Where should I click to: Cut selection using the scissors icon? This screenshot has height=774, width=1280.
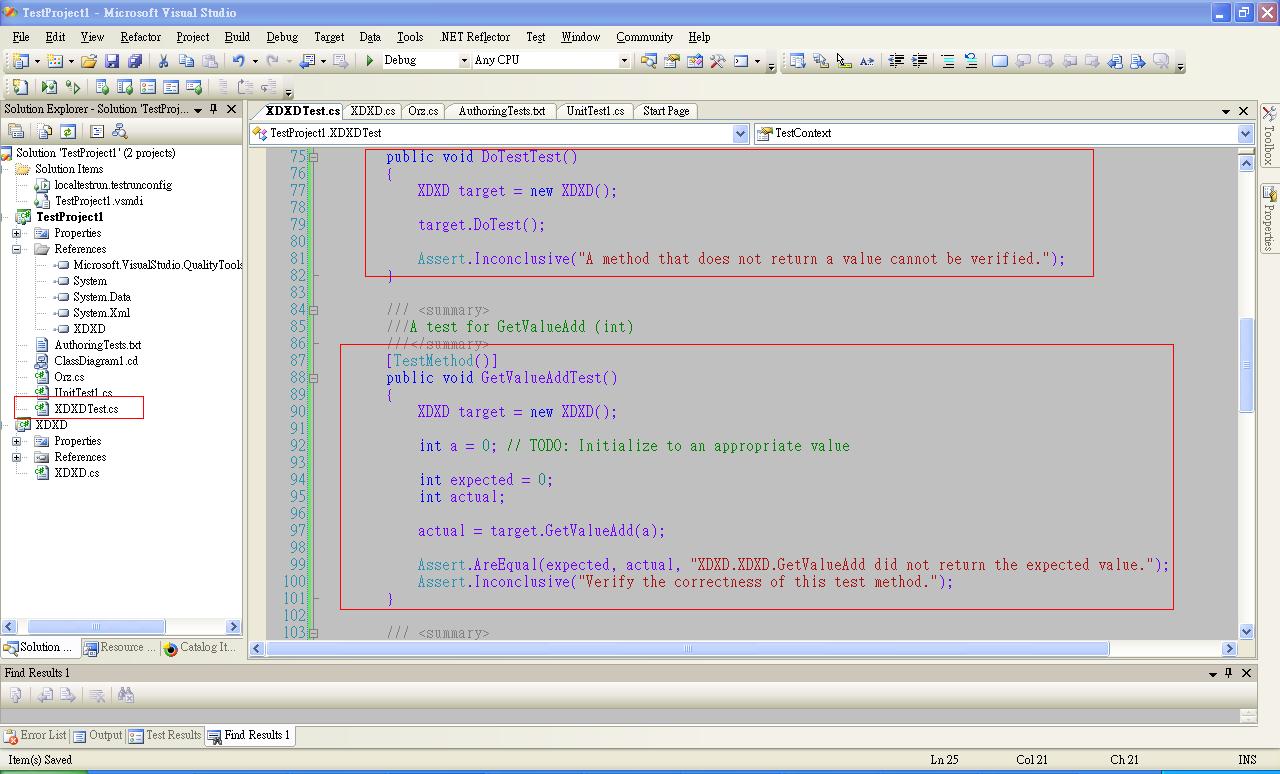pos(163,61)
